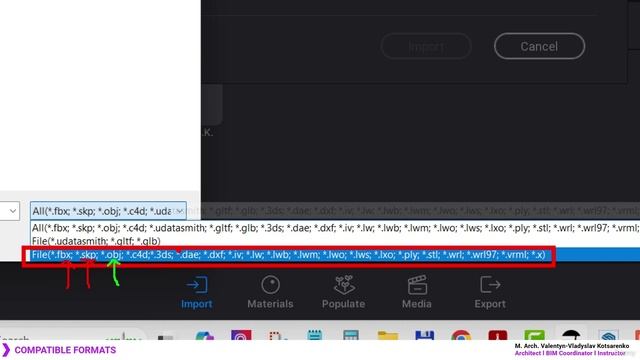
Task: Open the Populate section
Action: coord(344,292)
